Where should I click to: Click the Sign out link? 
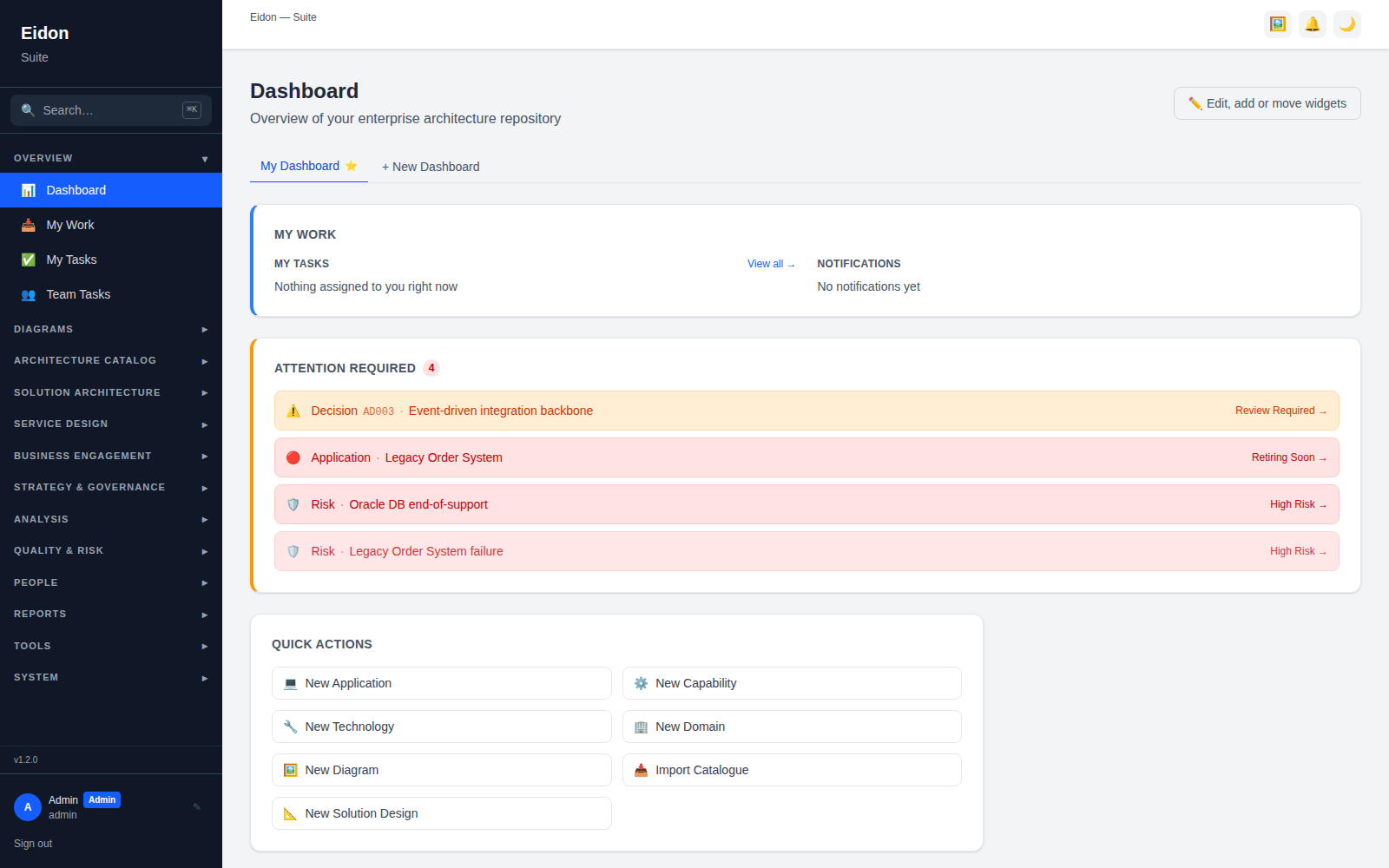(x=33, y=844)
